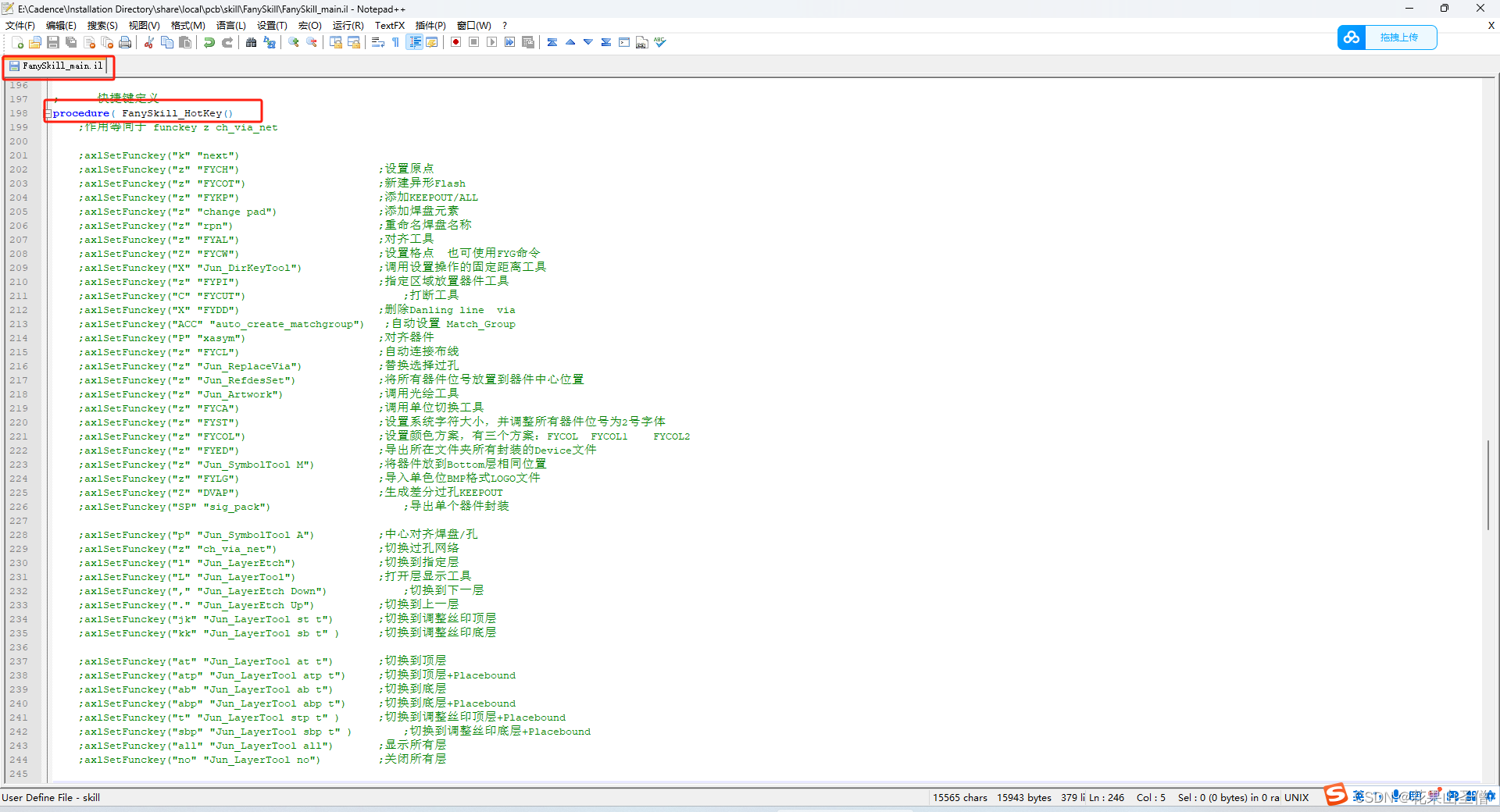The width and height of the screenshot is (1500, 812).
Task: Open the Replace tool icon
Action: click(270, 42)
